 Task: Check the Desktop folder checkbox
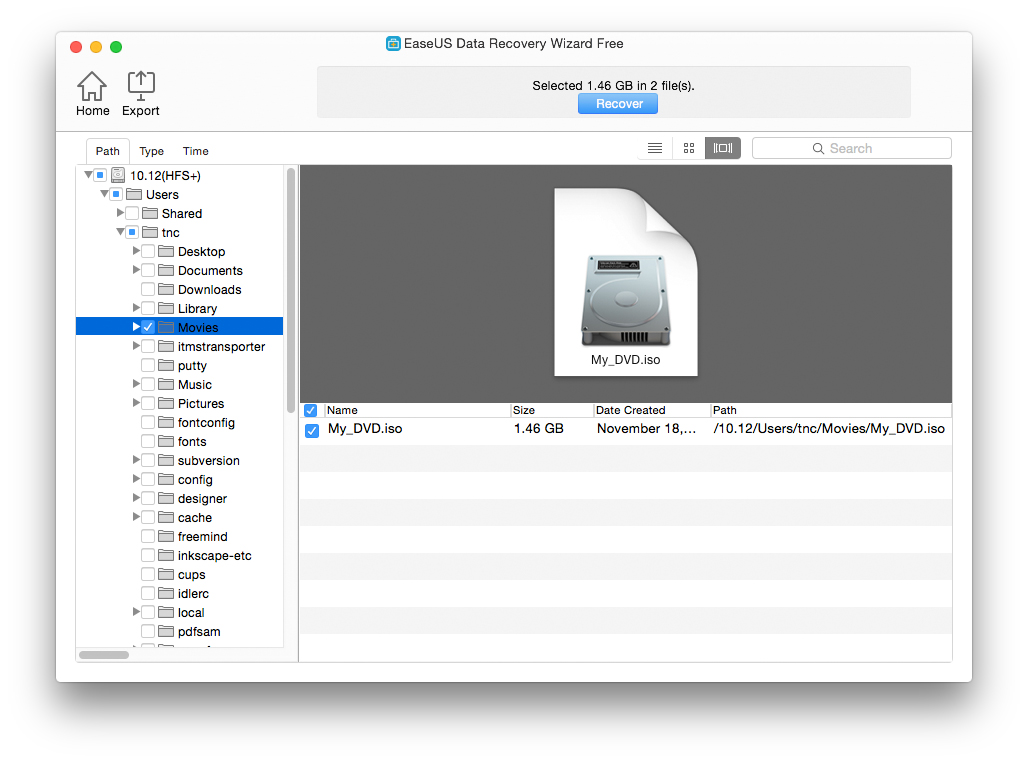pos(148,251)
